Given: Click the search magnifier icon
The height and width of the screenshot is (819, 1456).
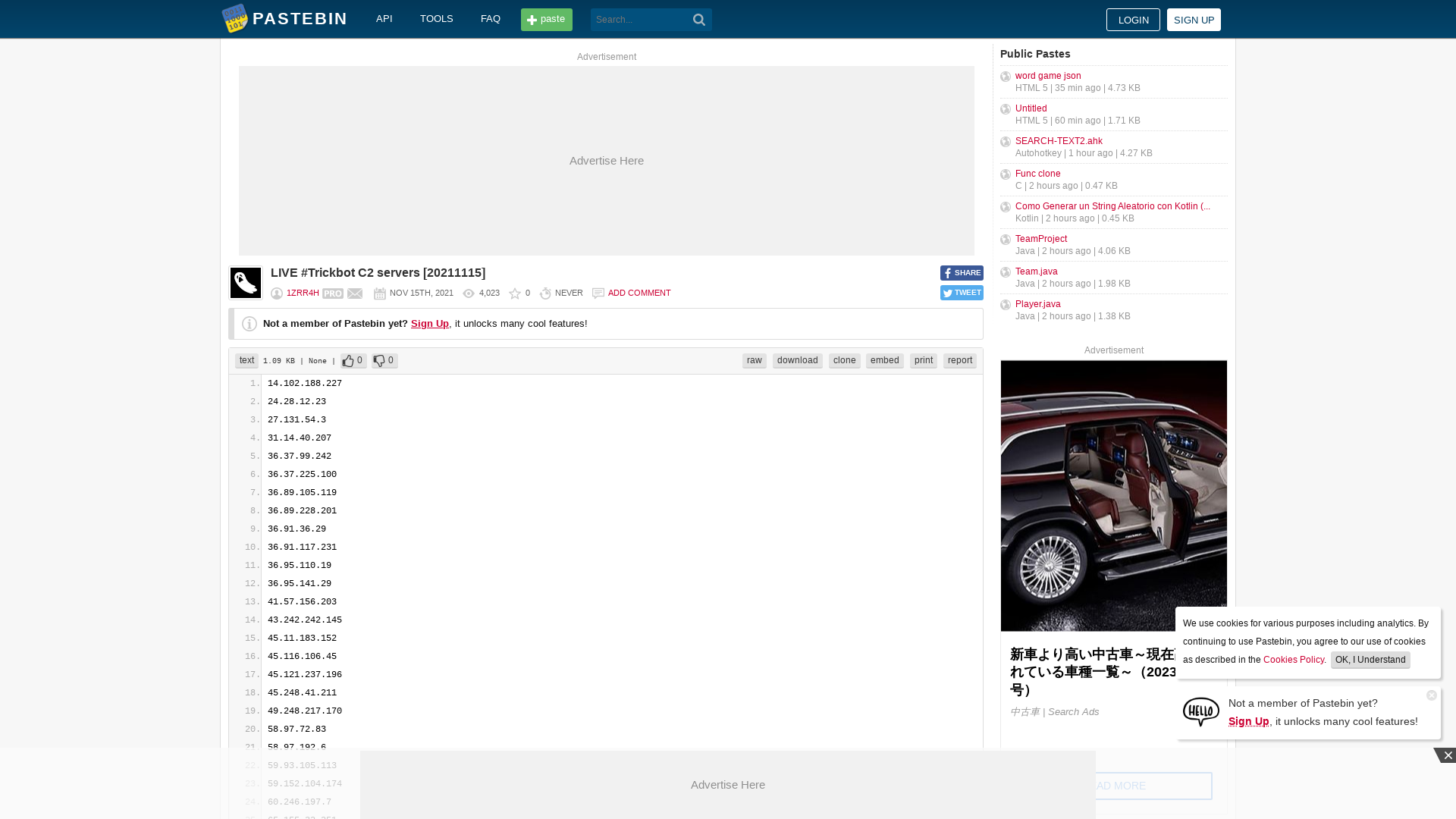Looking at the screenshot, I should pos(699,20).
